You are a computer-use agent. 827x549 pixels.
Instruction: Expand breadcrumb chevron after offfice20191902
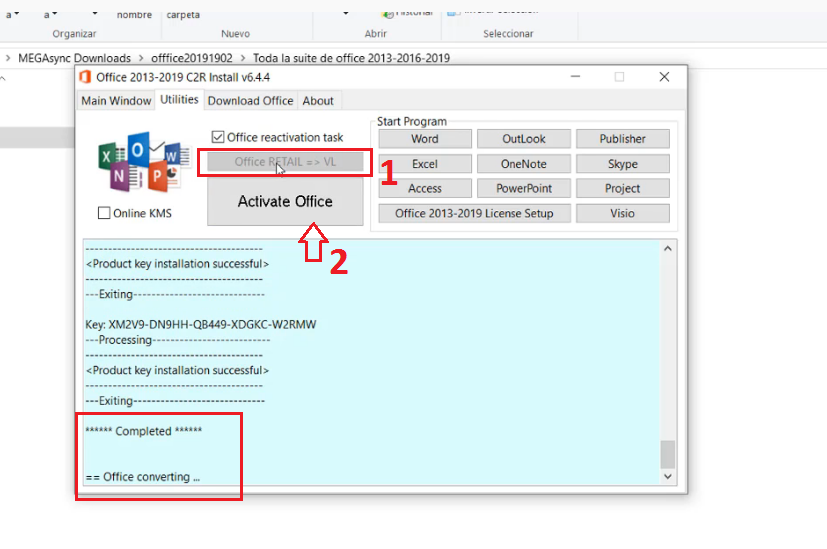(x=243, y=58)
